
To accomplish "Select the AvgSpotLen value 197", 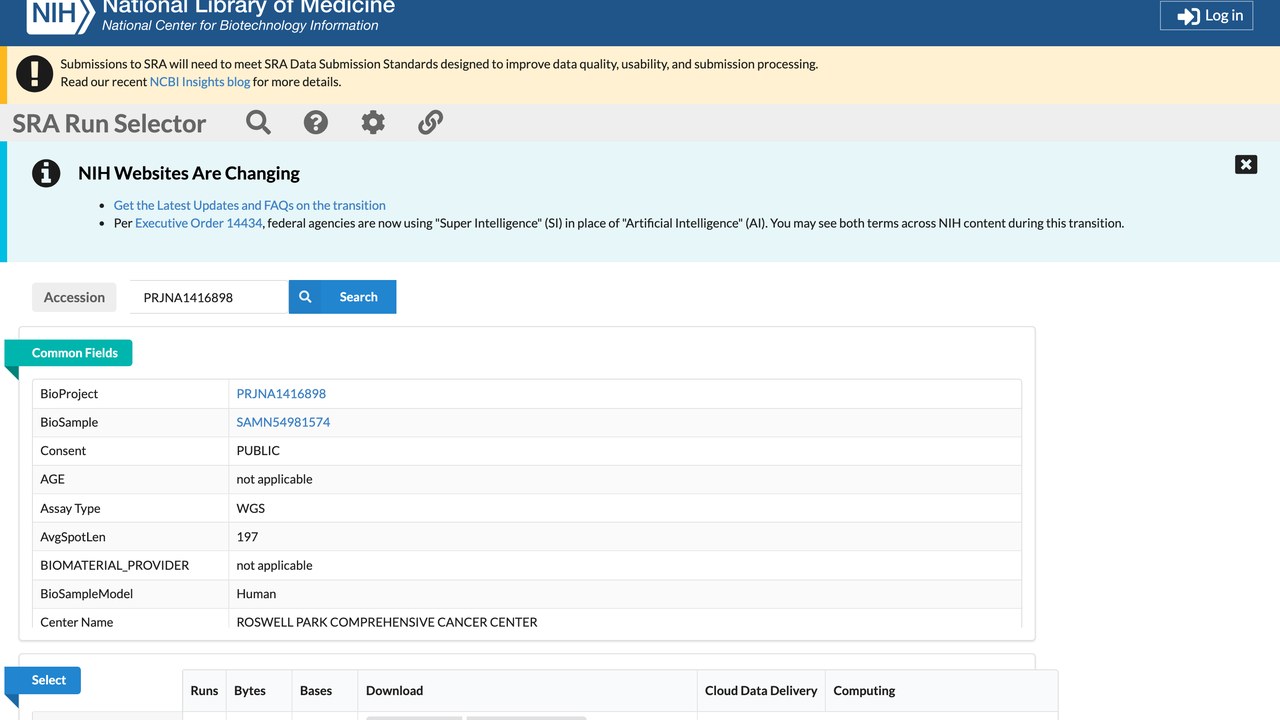I will pos(247,537).
